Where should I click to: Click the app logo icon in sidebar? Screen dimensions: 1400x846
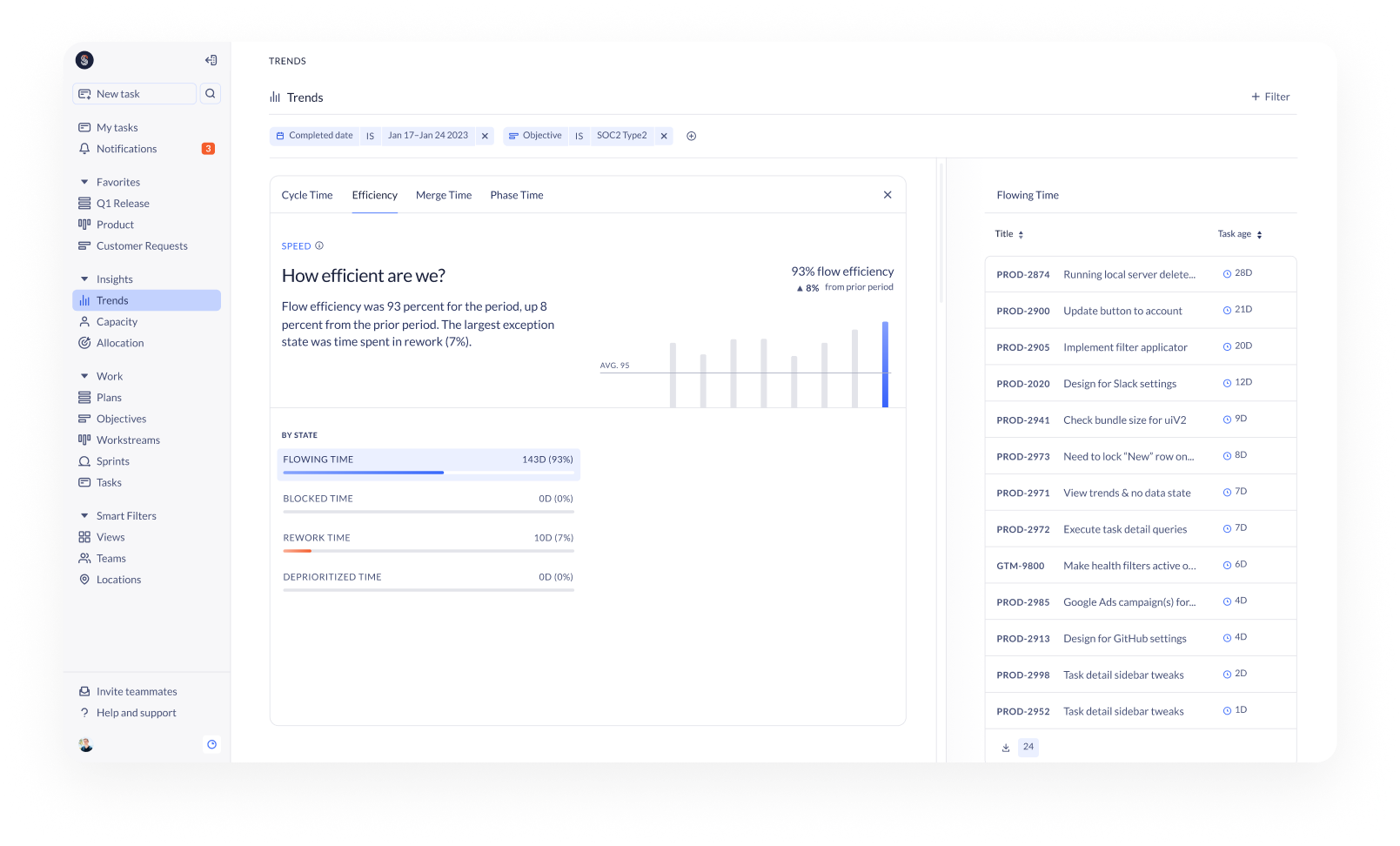coord(84,60)
